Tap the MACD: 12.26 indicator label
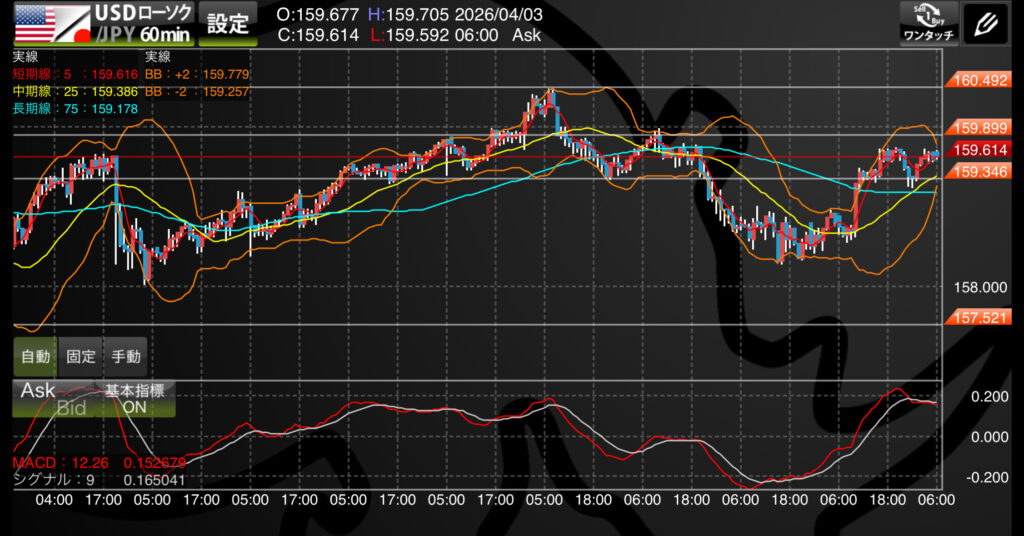 (50, 463)
